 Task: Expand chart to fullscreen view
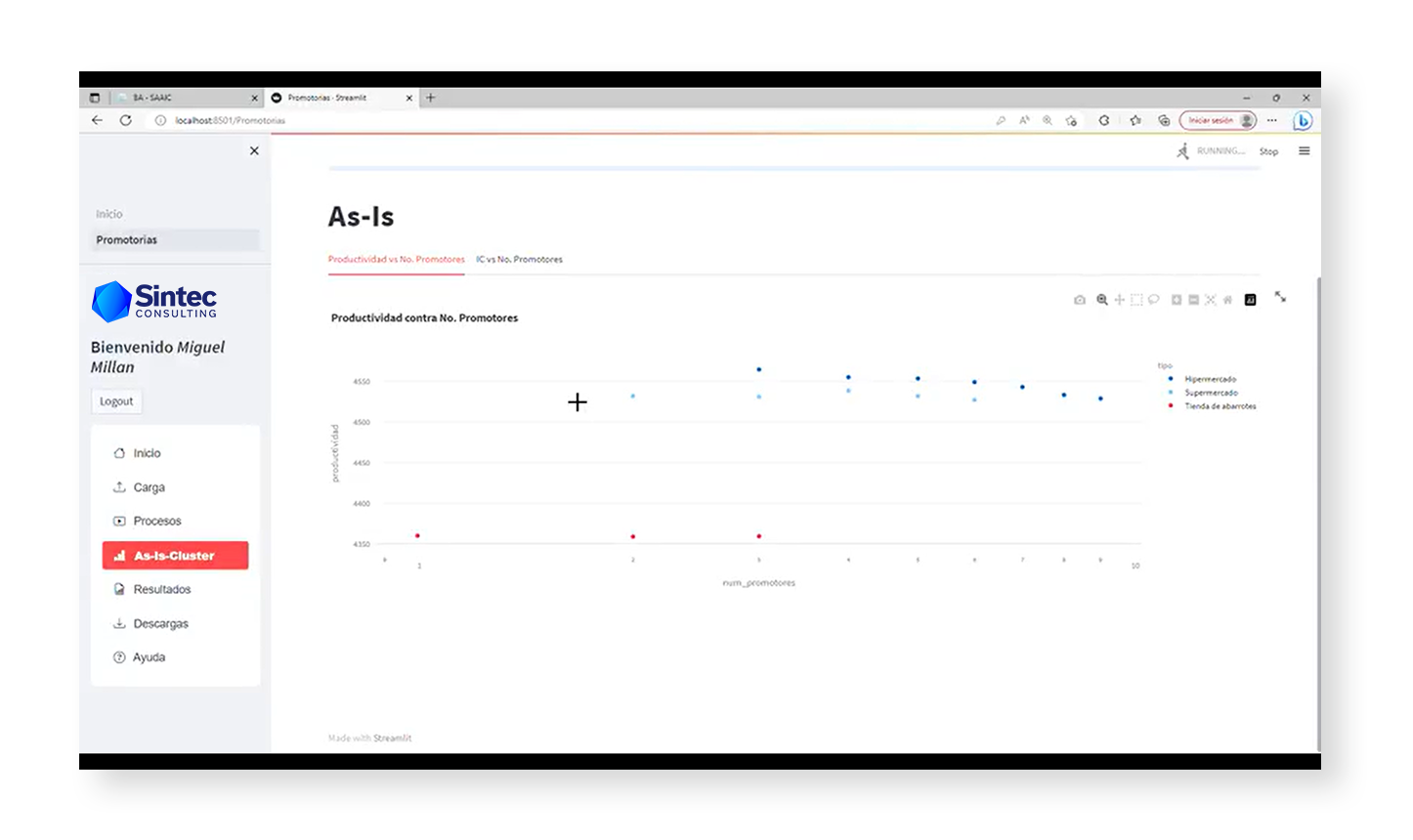(1280, 297)
